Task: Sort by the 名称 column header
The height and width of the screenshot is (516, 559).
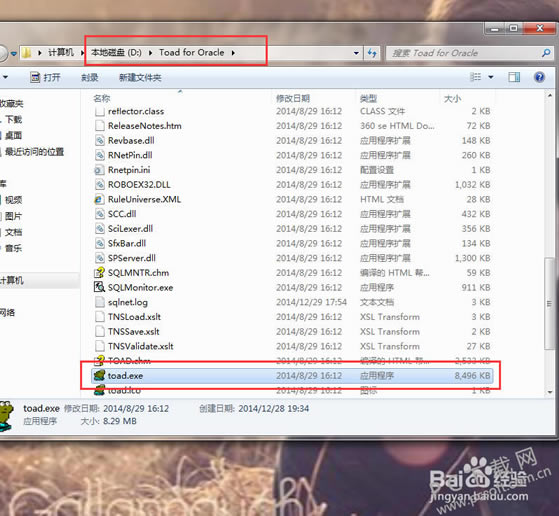Action: [x=102, y=98]
